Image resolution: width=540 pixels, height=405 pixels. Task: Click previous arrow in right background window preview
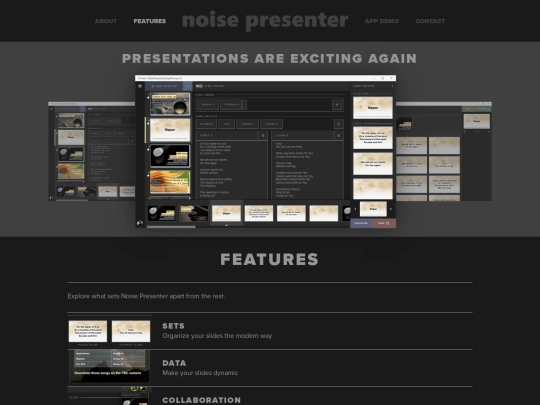point(464,132)
